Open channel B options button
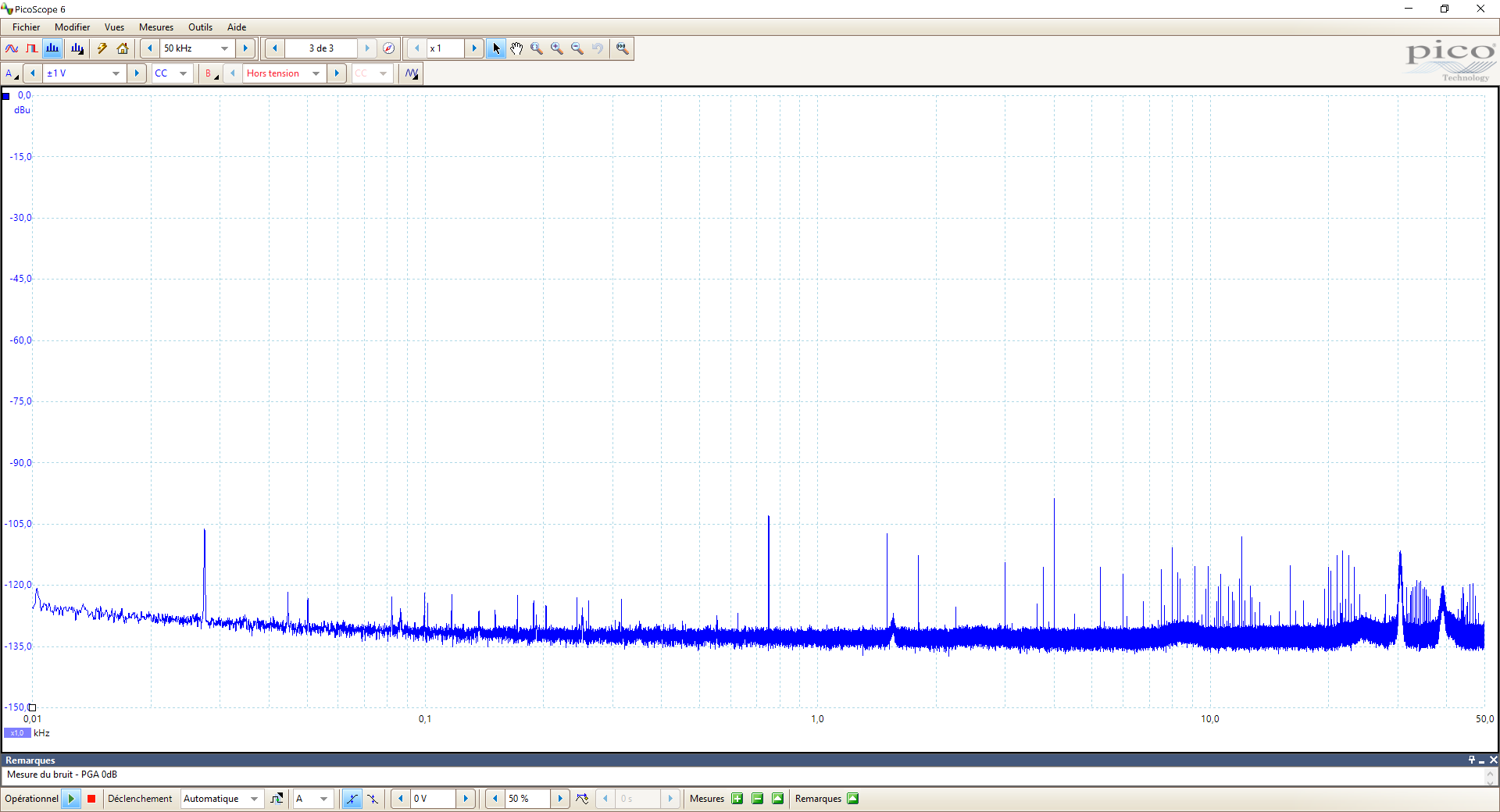The width and height of the screenshot is (1500, 812). click(x=211, y=73)
